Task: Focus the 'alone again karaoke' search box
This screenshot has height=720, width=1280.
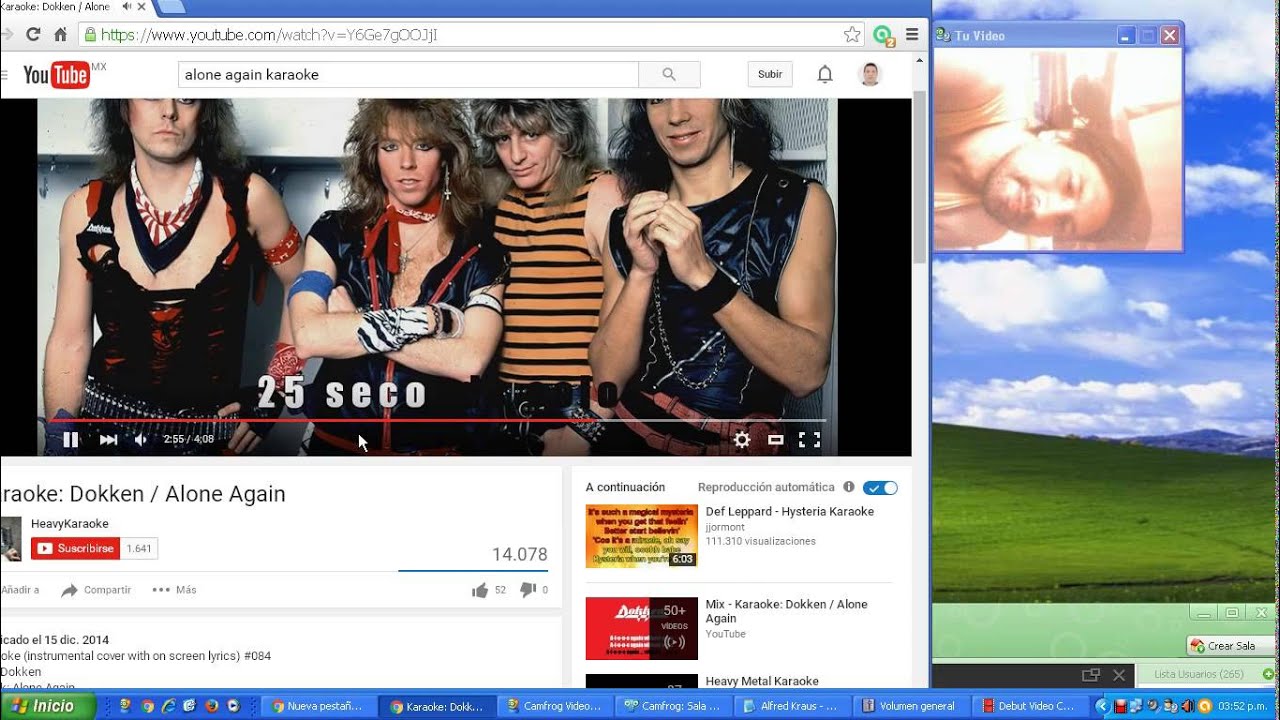Action: click(x=408, y=75)
